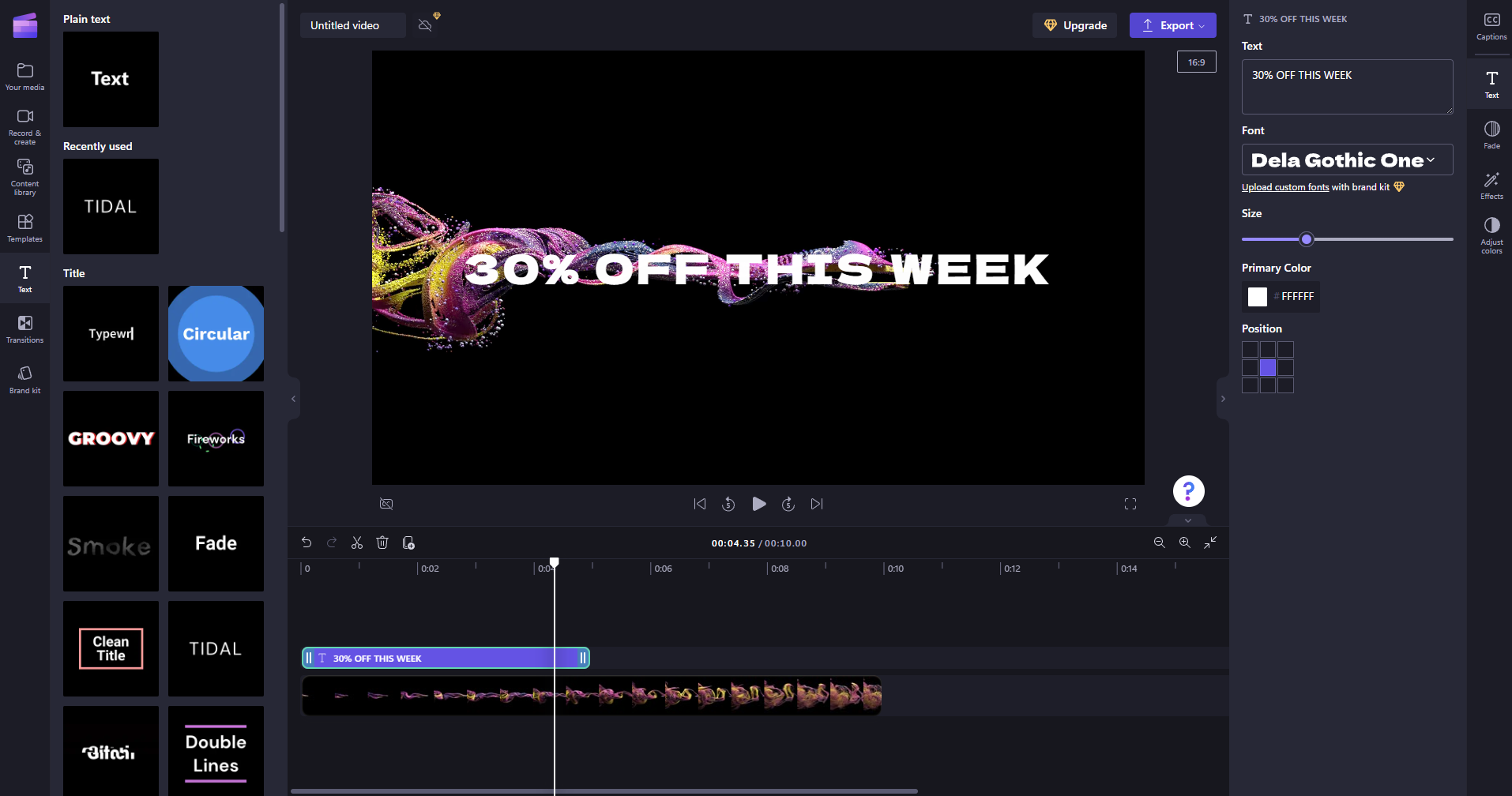Open the Fade tab
The width and height of the screenshot is (1512, 796).
1491,134
